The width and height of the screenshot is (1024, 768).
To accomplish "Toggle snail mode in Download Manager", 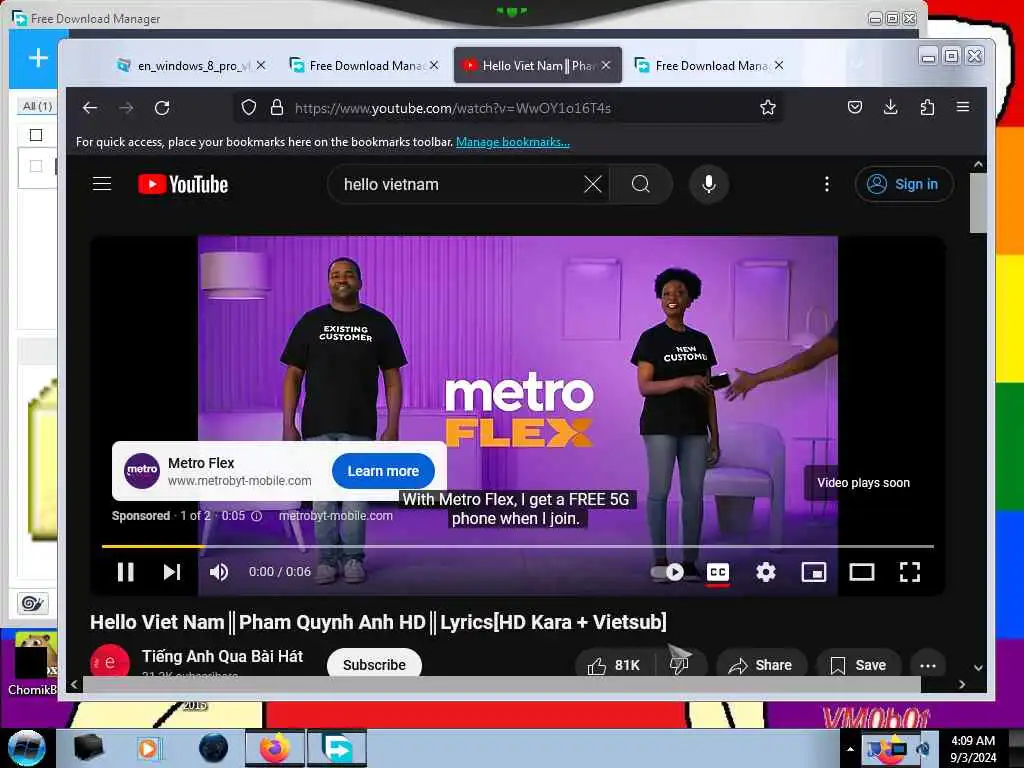I will 32,603.
